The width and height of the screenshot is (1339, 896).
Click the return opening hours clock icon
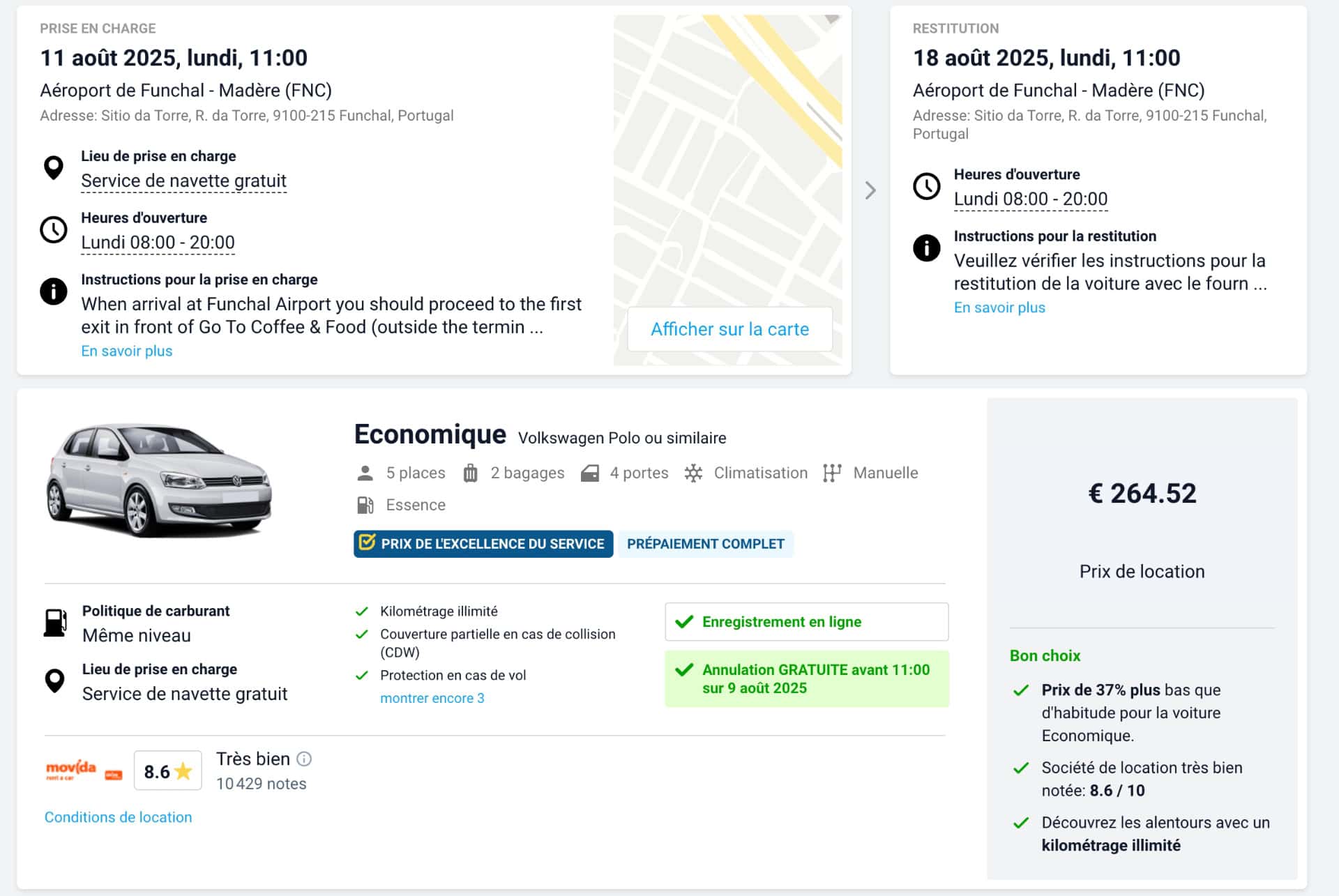927,186
